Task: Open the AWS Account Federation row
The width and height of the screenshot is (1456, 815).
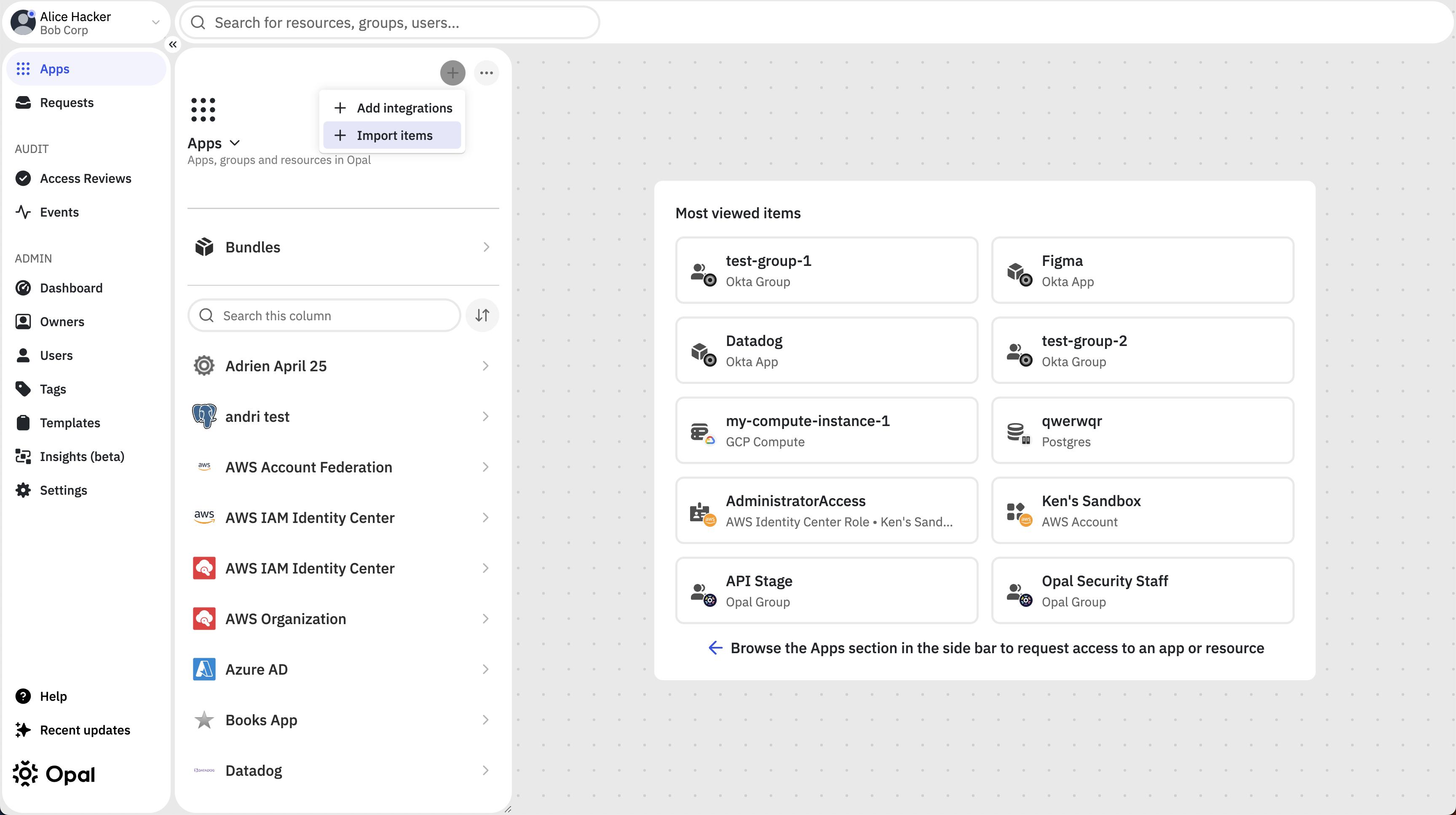Action: point(343,467)
